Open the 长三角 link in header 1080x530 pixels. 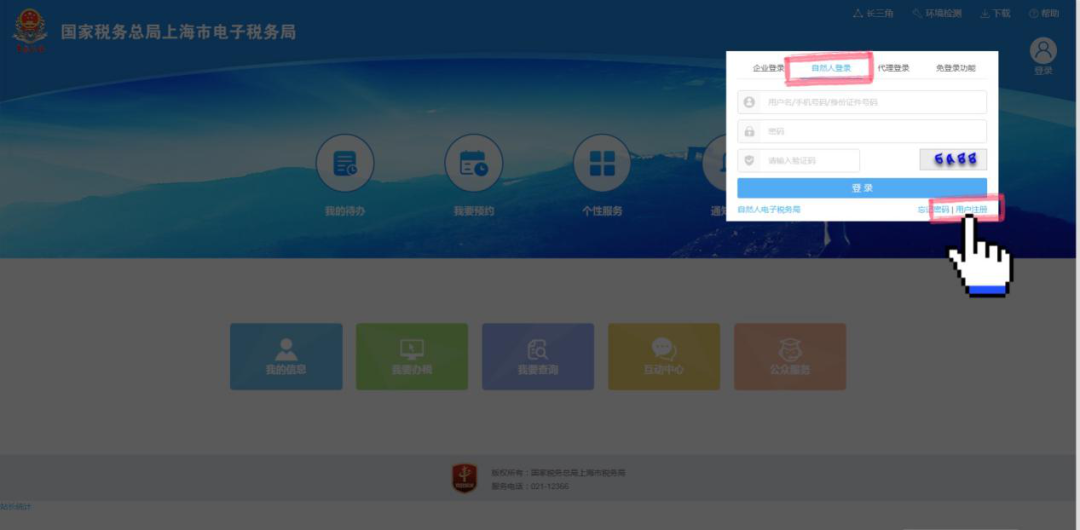click(873, 14)
